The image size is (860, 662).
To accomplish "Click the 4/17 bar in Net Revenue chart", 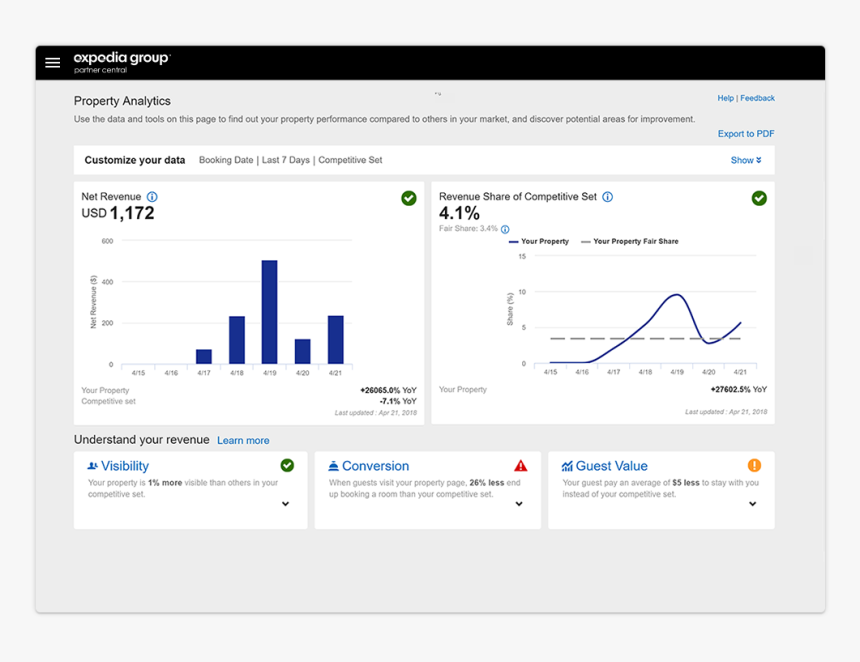I will tap(204, 357).
